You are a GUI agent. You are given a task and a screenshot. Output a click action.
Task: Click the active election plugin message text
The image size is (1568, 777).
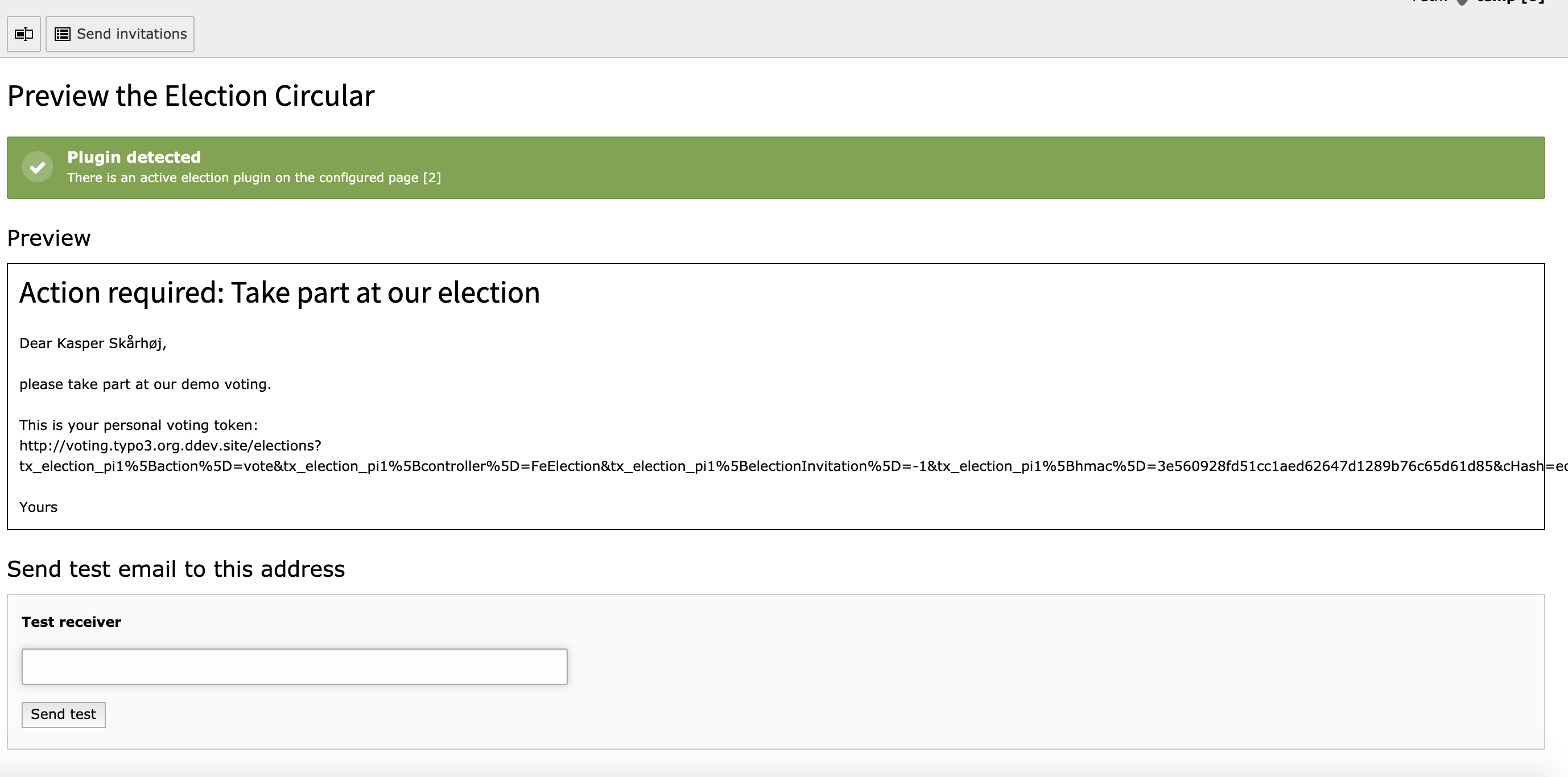coord(254,177)
